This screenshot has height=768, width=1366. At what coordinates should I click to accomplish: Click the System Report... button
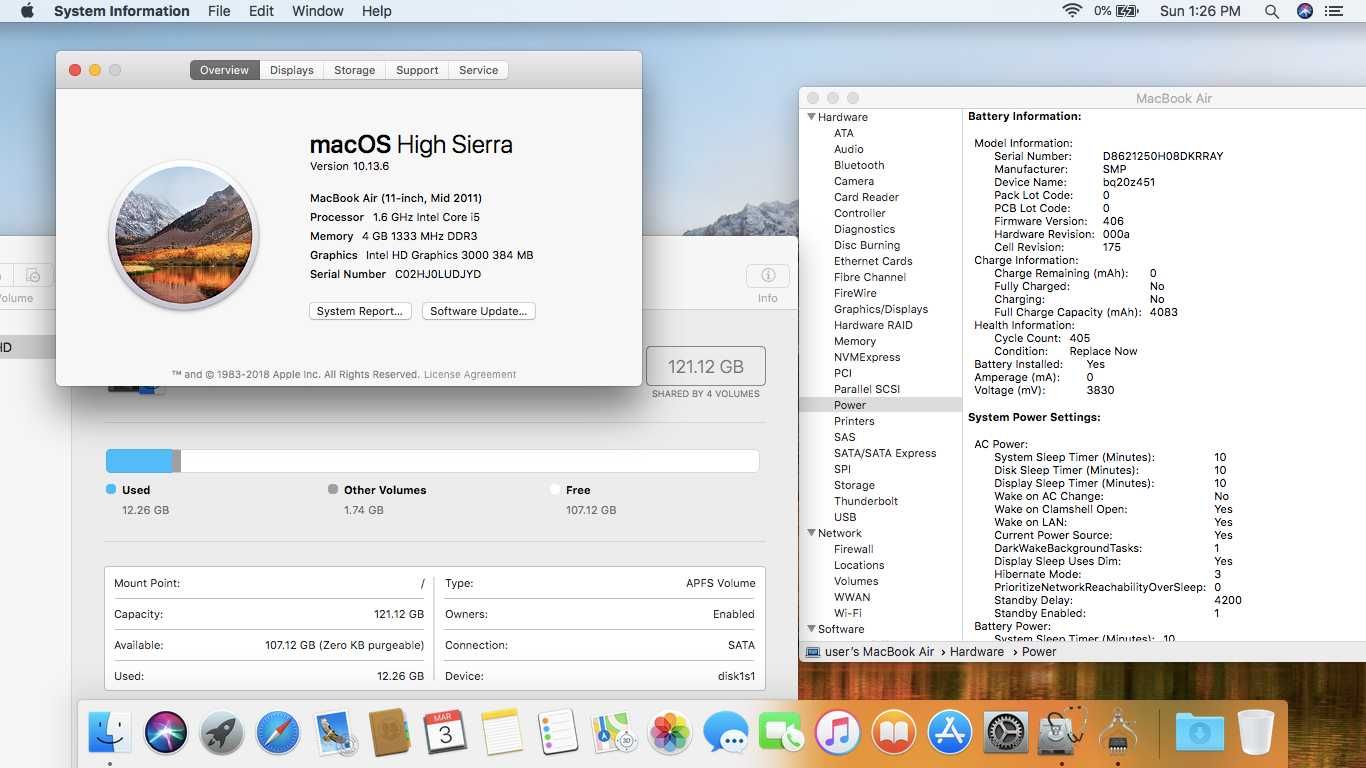(360, 311)
